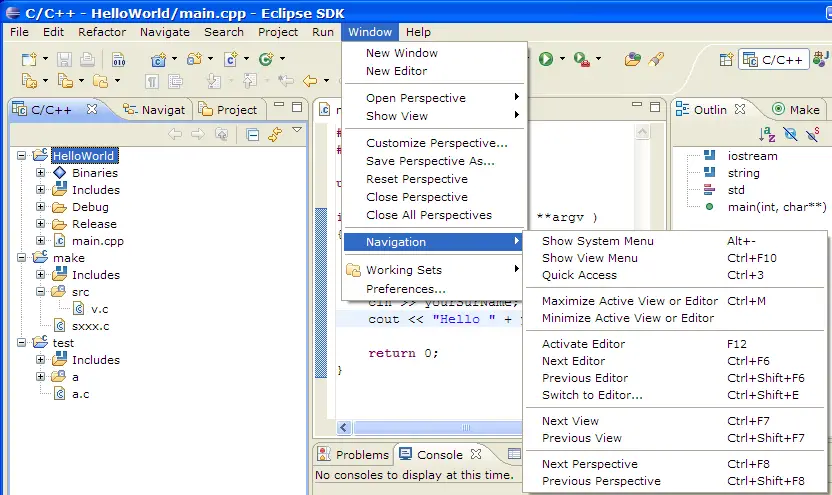Click the Link with Editor arrows icon

click(274, 134)
